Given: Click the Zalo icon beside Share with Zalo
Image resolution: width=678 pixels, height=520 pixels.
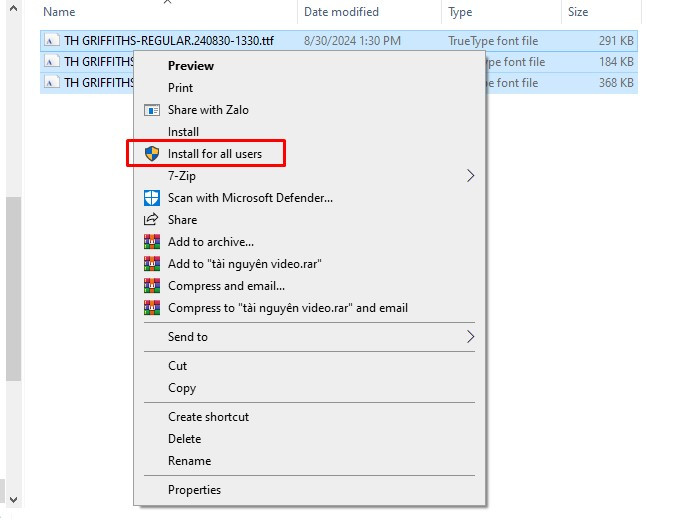Looking at the screenshot, I should [152, 110].
